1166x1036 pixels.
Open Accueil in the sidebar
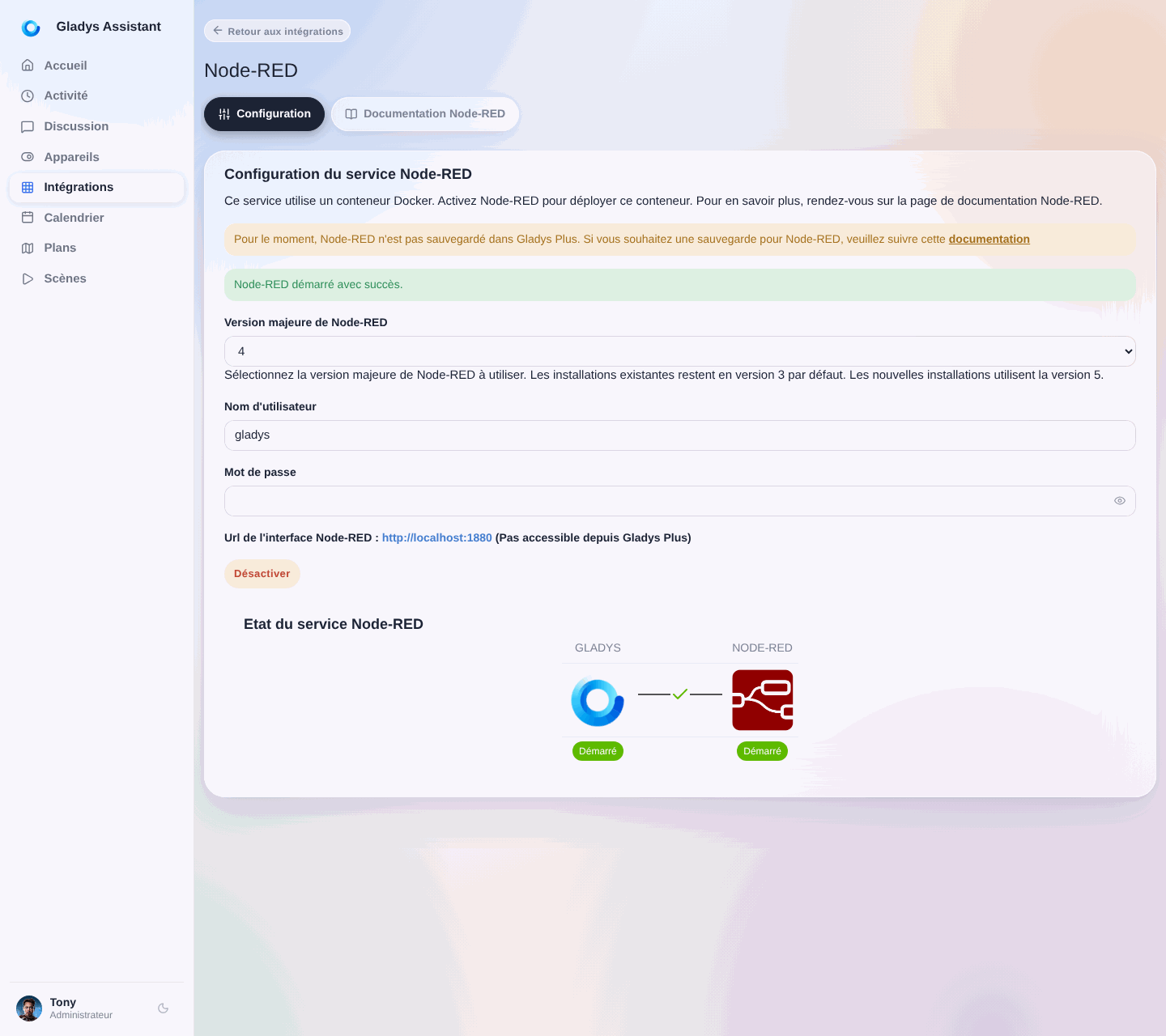click(97, 66)
